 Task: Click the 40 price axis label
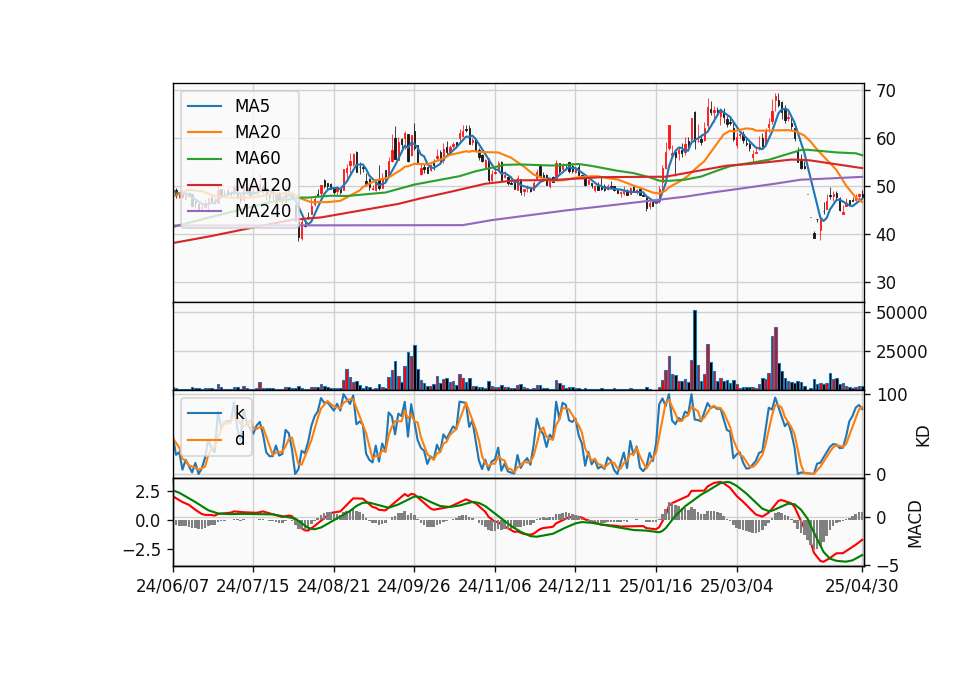(x=886, y=235)
